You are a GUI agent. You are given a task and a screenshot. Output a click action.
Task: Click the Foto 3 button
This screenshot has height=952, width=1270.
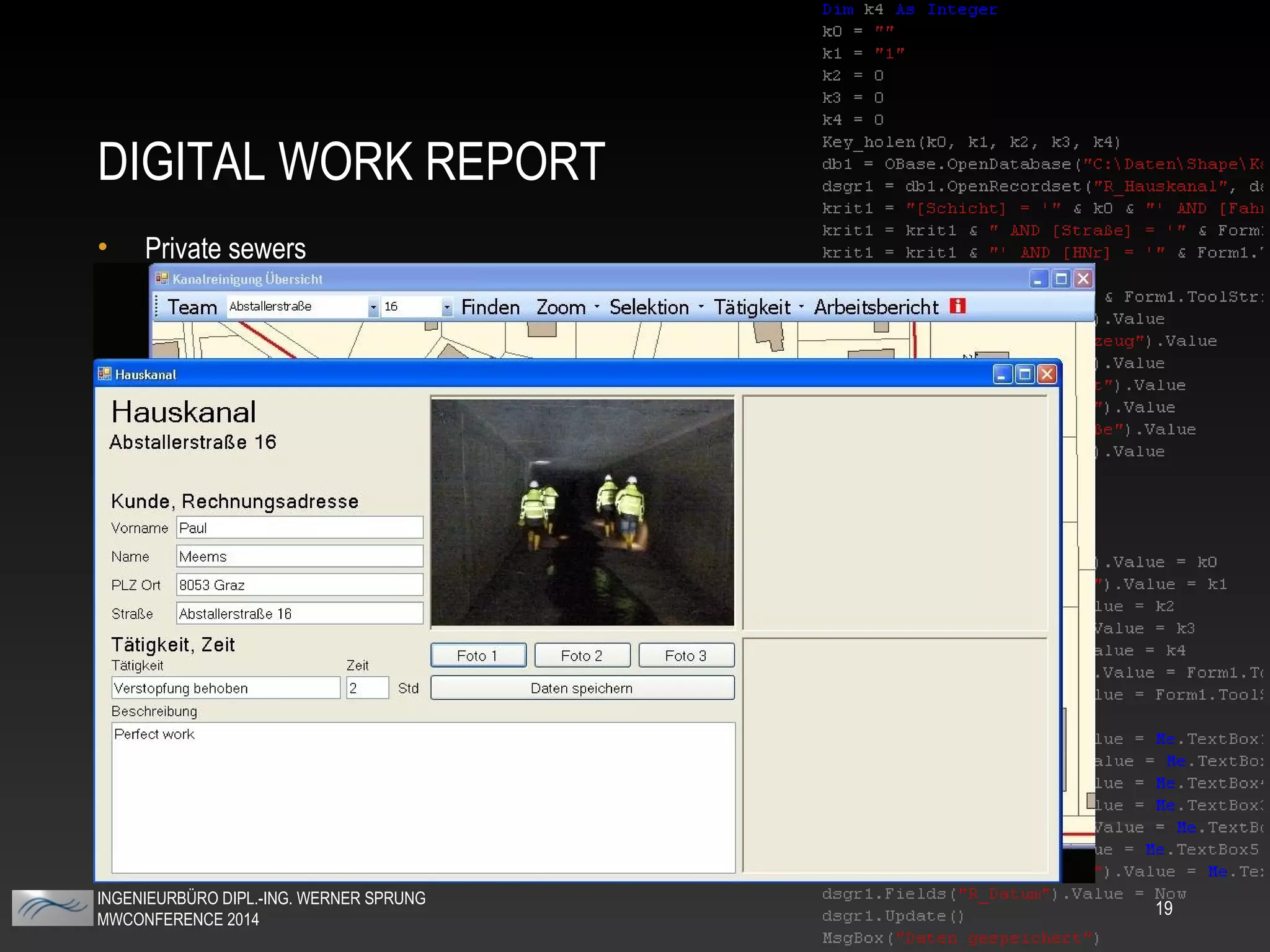(x=686, y=655)
